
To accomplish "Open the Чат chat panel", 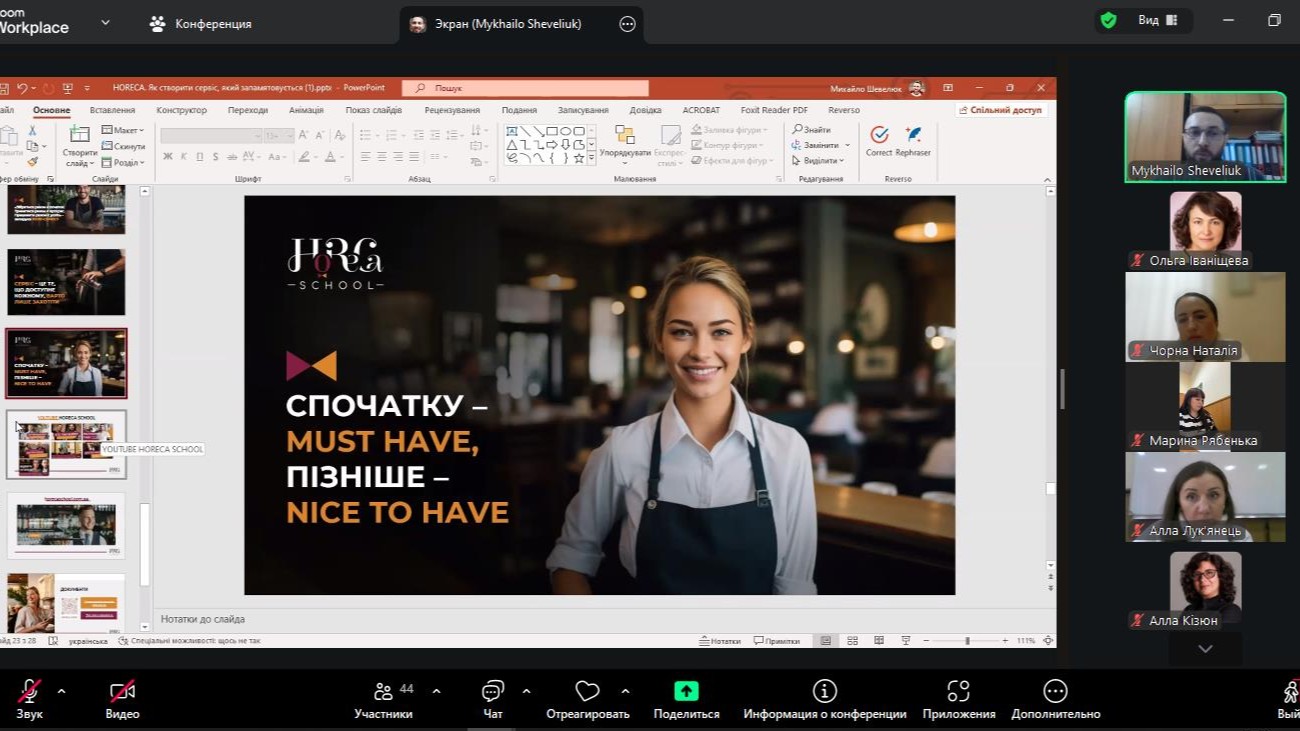I will coord(492,692).
